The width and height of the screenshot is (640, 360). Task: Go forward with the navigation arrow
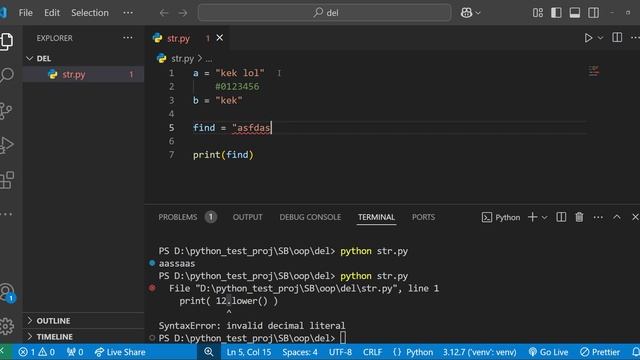coord(183,13)
